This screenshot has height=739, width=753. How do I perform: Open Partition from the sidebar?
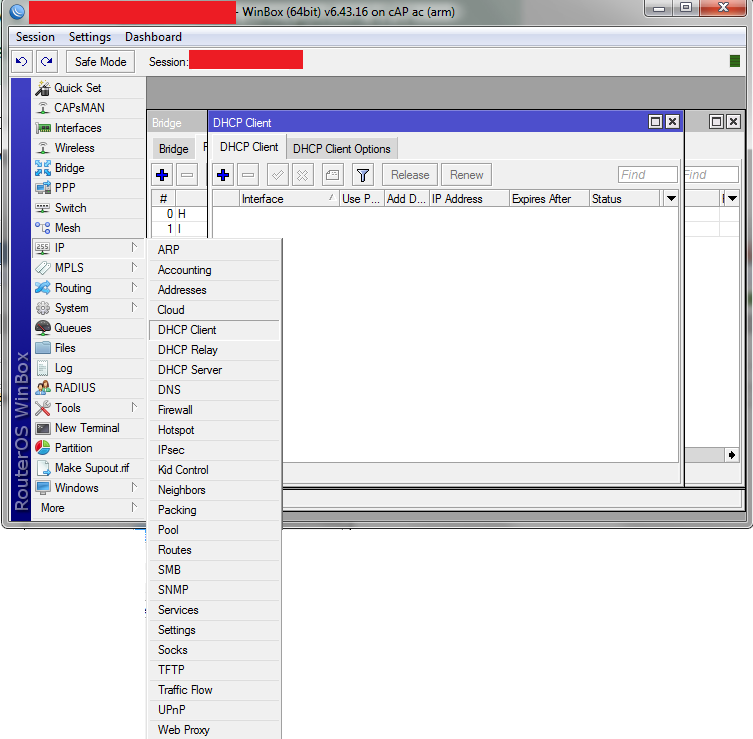[88, 448]
